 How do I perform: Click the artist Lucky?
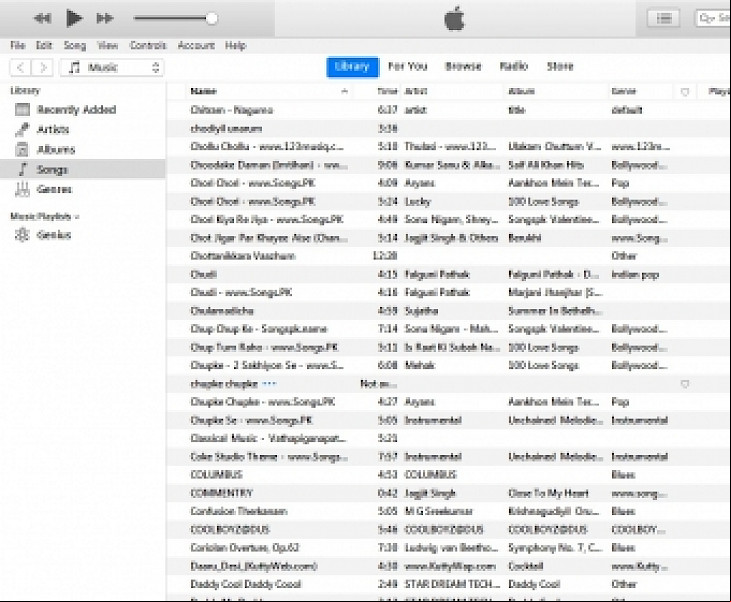417,201
